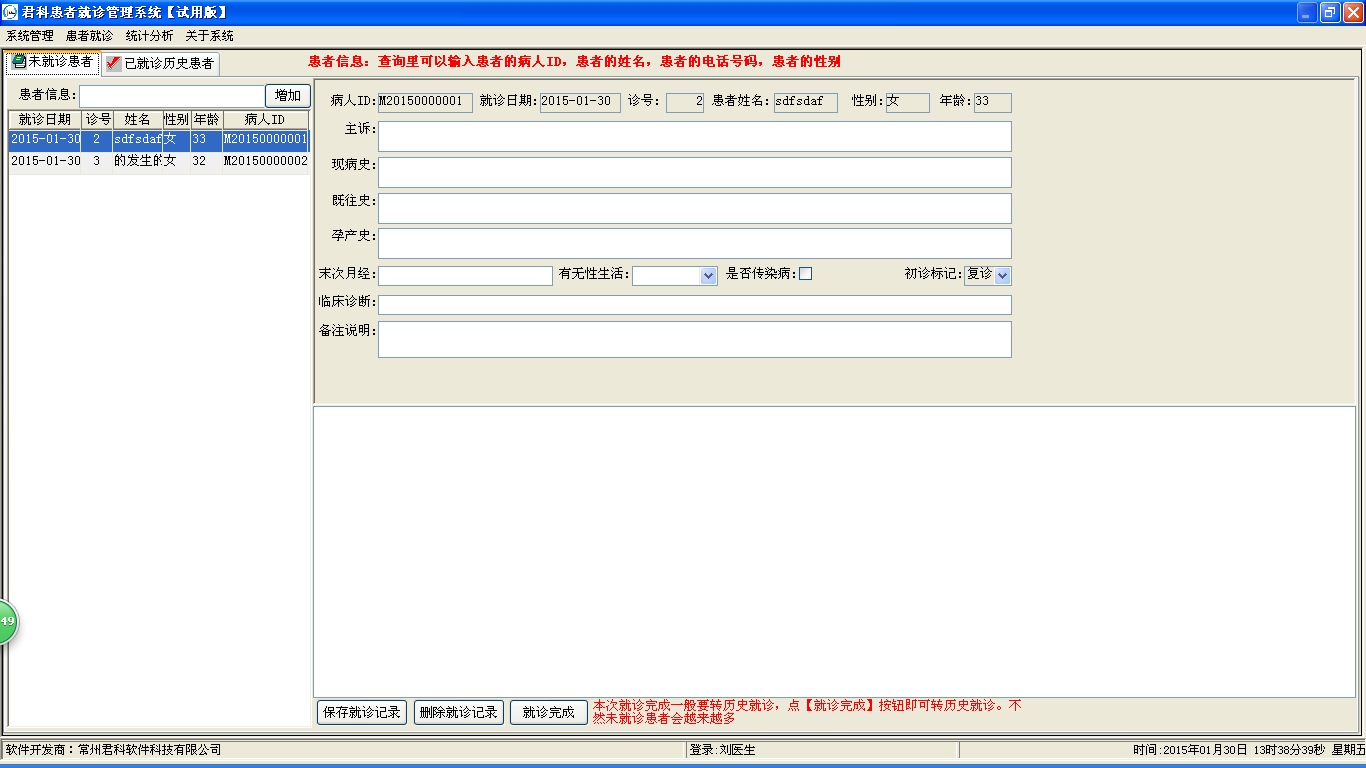
Task: Select the patient row with ID M20150000002
Action: (159, 161)
